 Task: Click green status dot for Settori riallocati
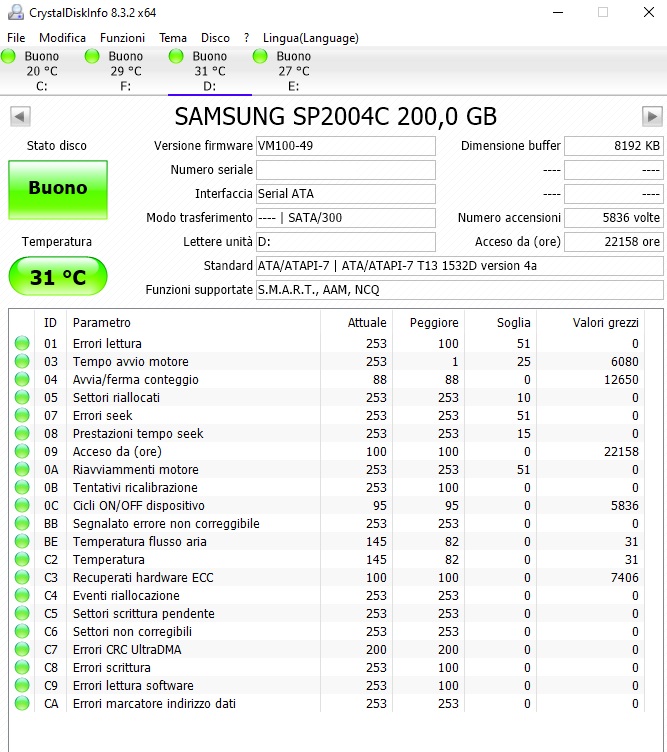22,397
